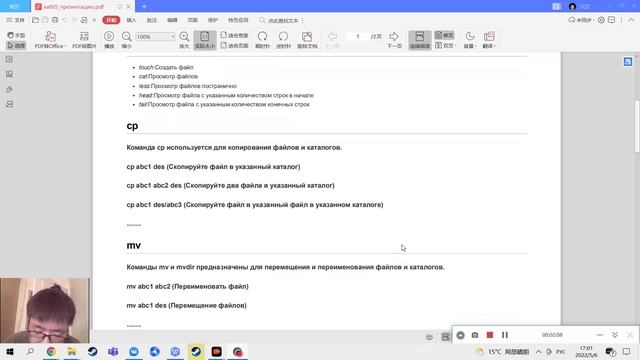The width and height of the screenshot is (640, 360).
Task: Switch to the Protect tab
Action: point(213,20)
